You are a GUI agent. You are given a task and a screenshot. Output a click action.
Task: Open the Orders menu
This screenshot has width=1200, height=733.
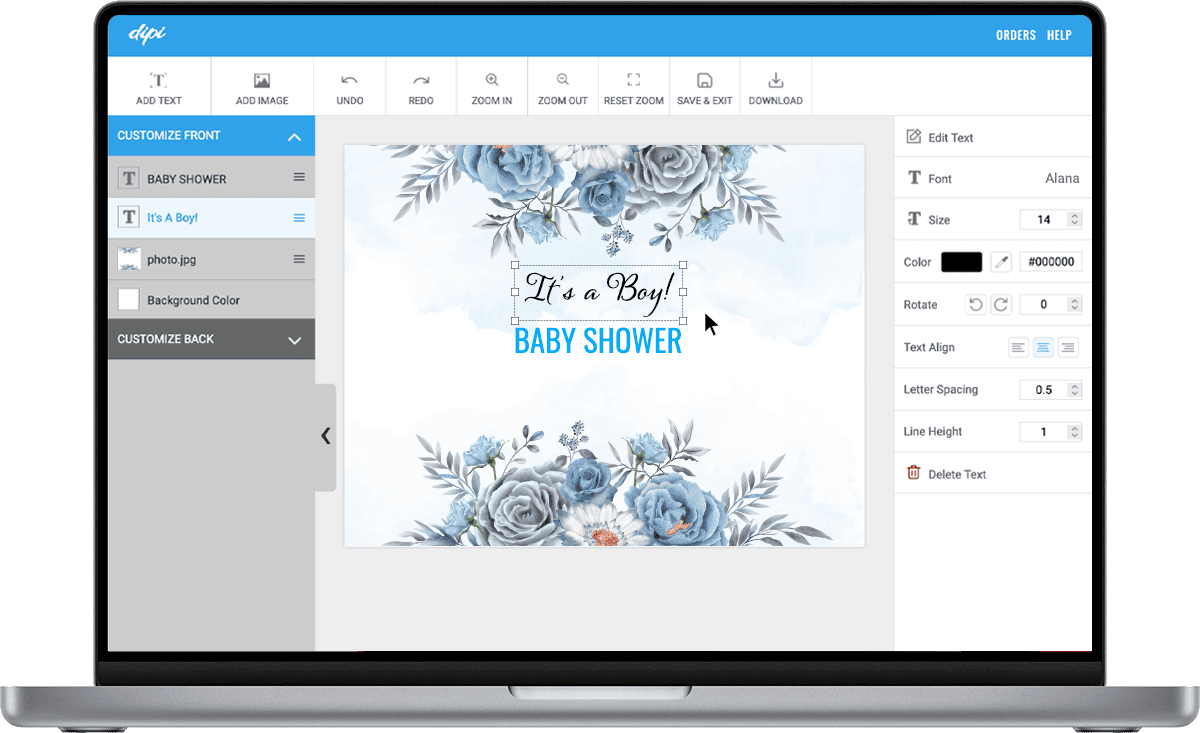coord(1016,35)
